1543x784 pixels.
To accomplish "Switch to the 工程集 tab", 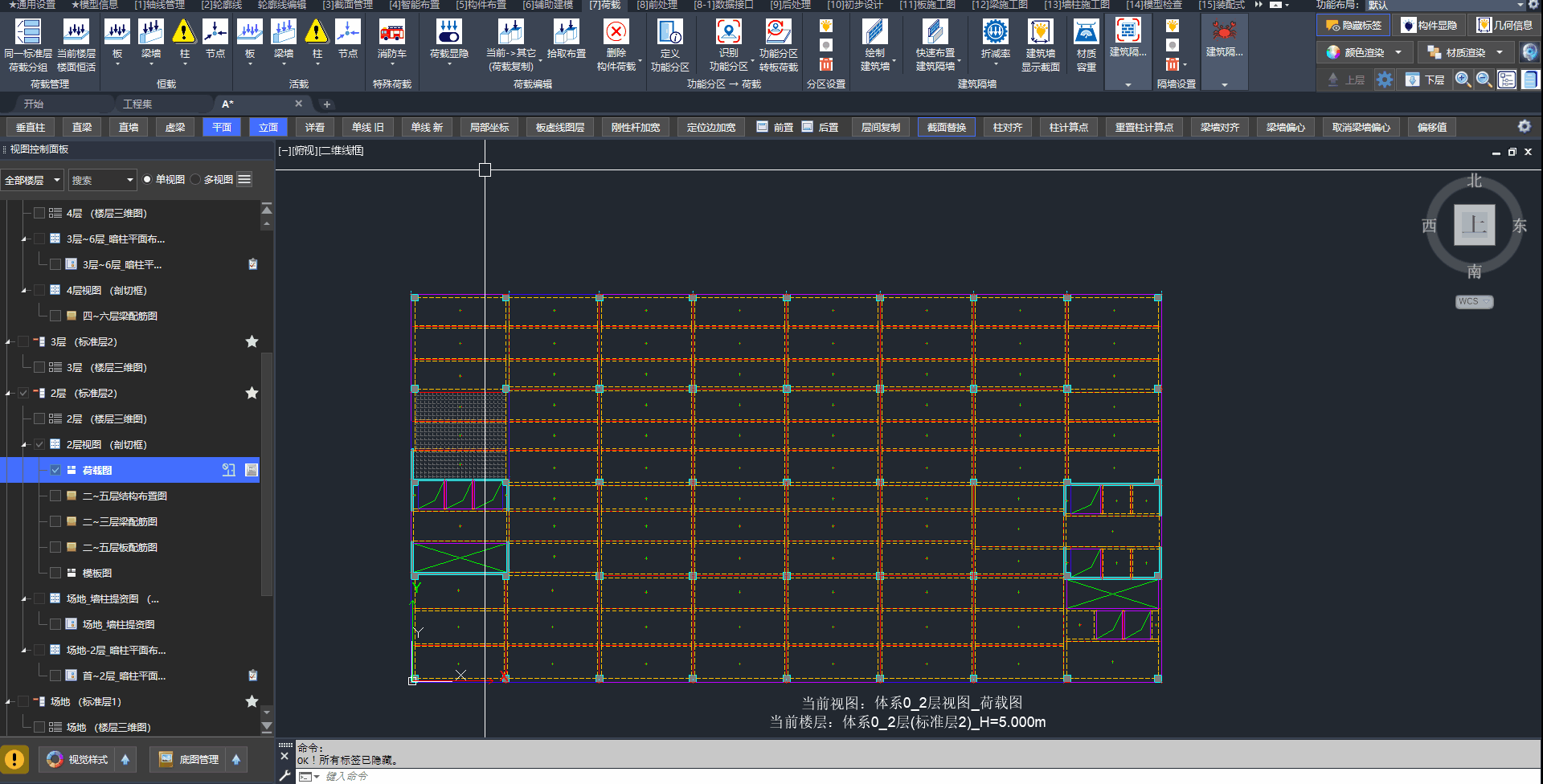I will tap(137, 104).
